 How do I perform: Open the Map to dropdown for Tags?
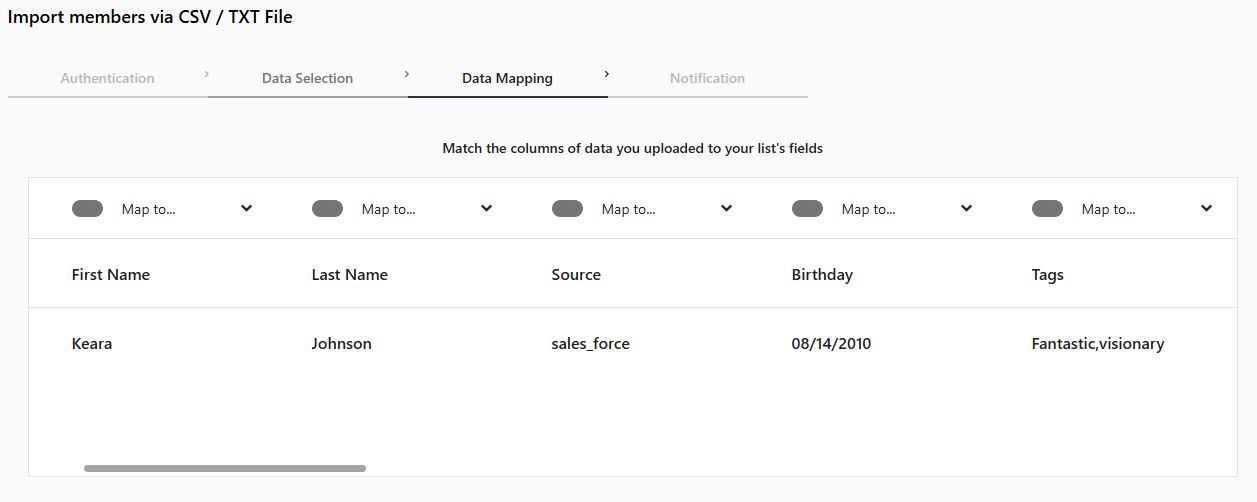1147,209
